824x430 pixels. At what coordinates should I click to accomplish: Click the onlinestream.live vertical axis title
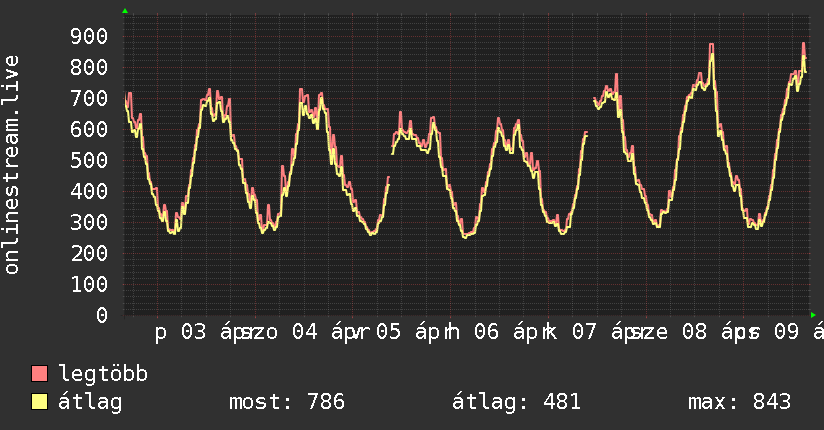pyautogui.click(x=12, y=165)
